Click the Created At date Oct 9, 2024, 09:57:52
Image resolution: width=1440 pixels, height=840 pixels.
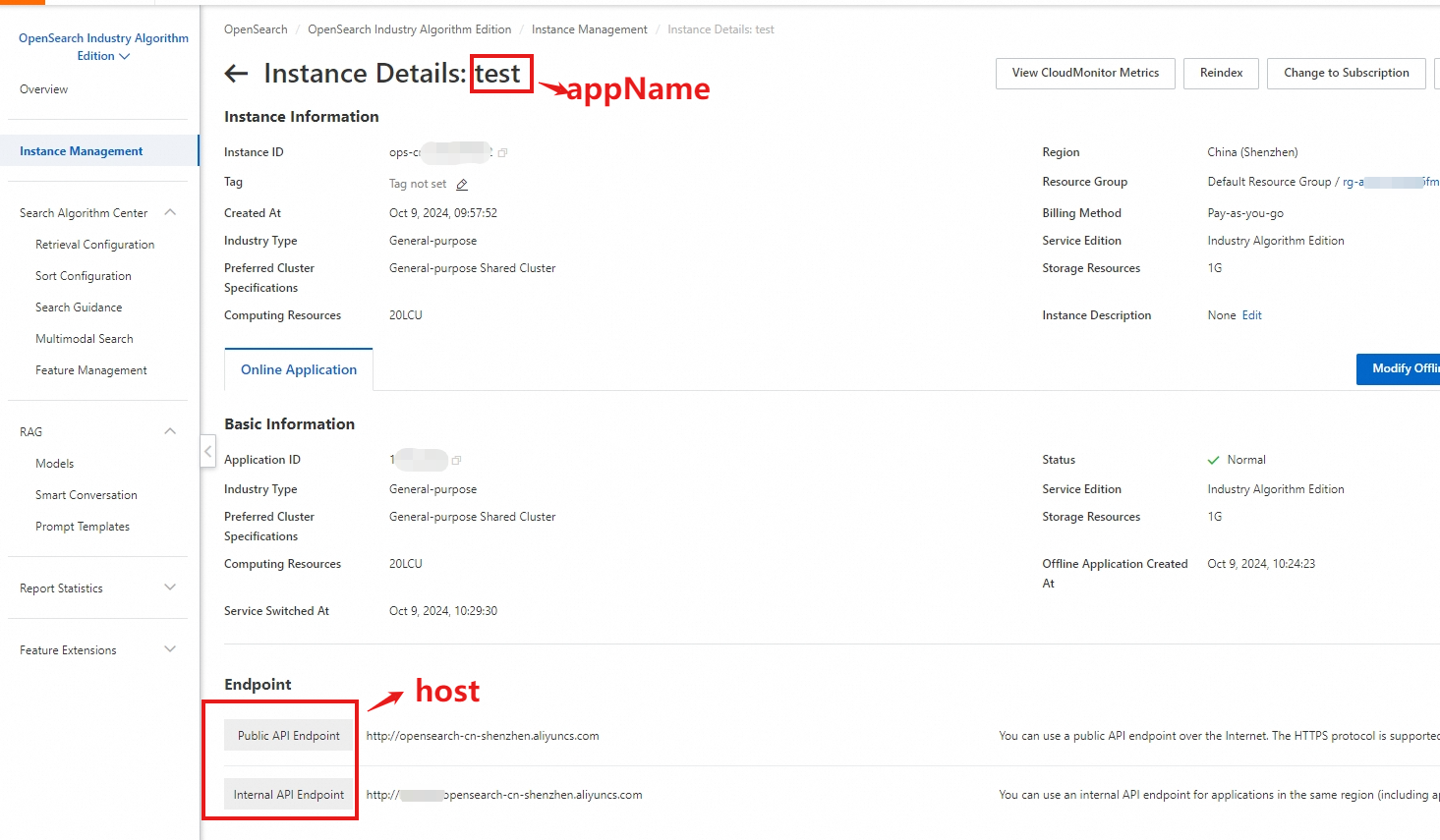(x=443, y=213)
